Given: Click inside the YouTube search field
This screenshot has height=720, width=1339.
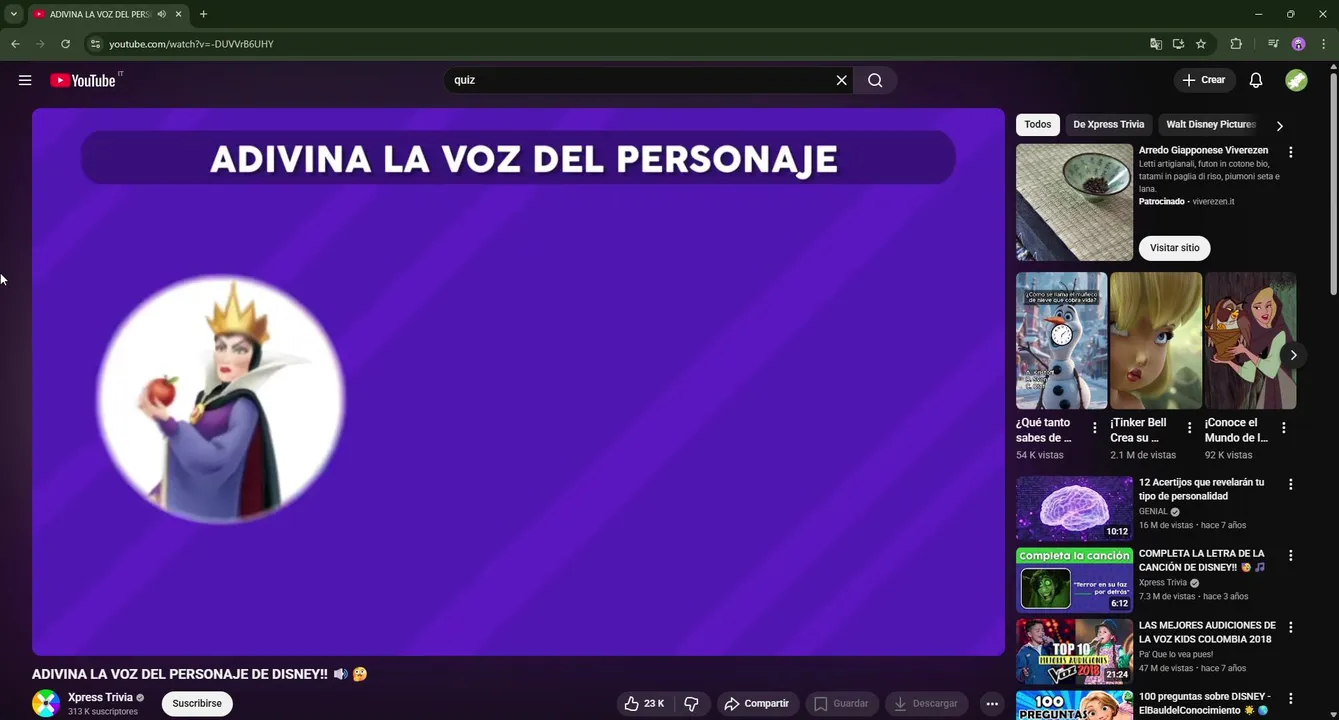Looking at the screenshot, I should pos(640,80).
